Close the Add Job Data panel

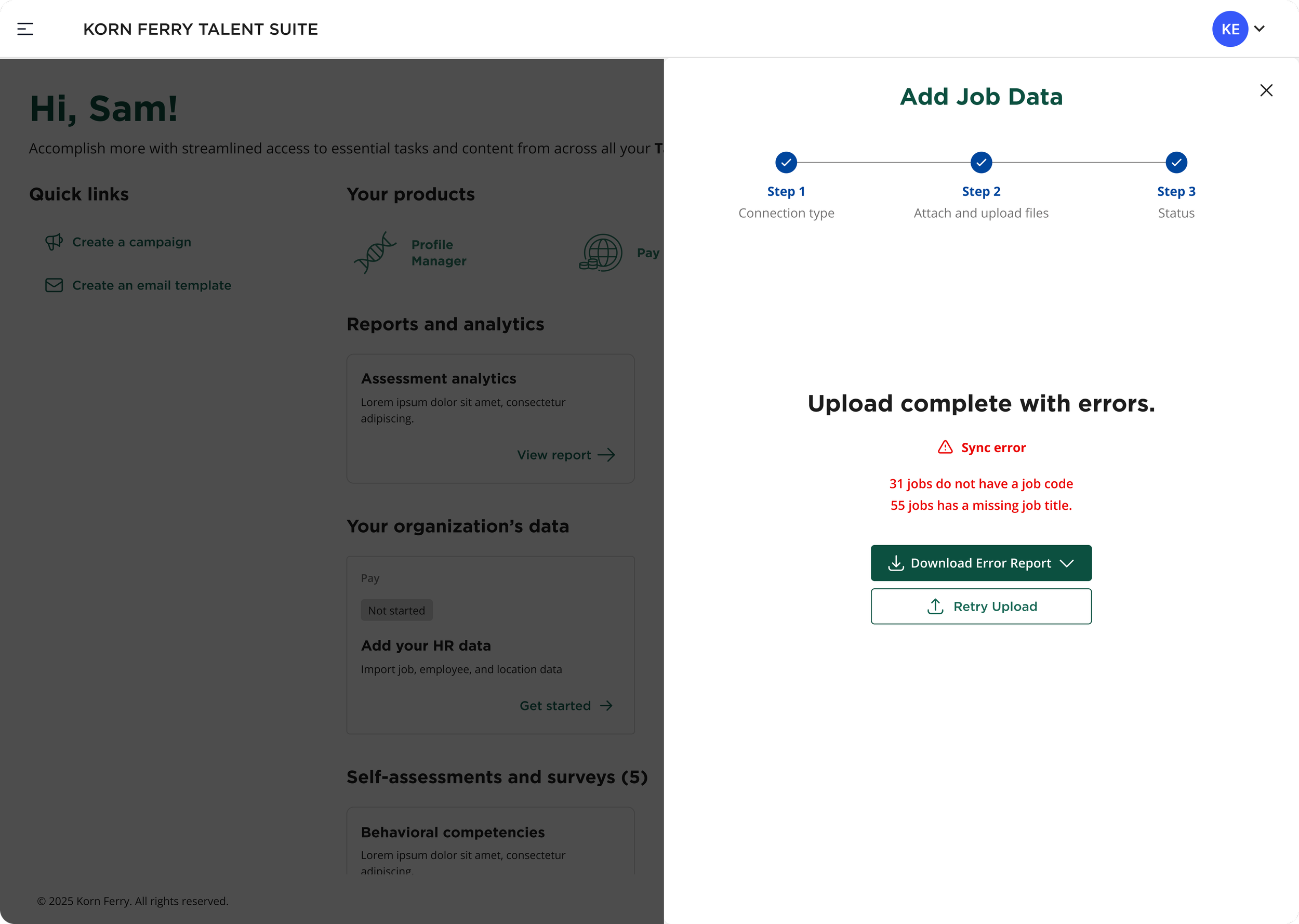(x=1267, y=90)
